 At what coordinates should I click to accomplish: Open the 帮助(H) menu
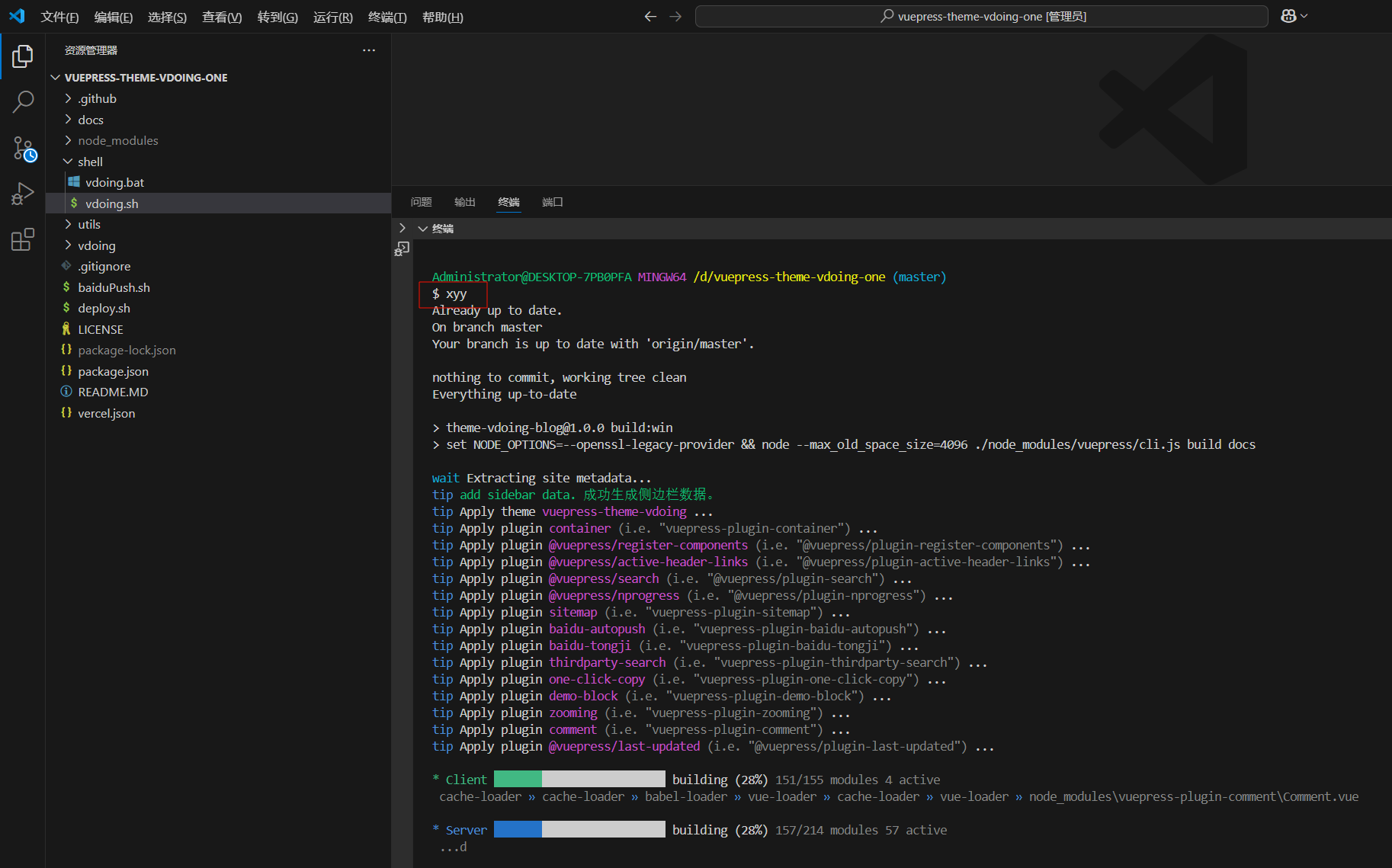coord(443,17)
